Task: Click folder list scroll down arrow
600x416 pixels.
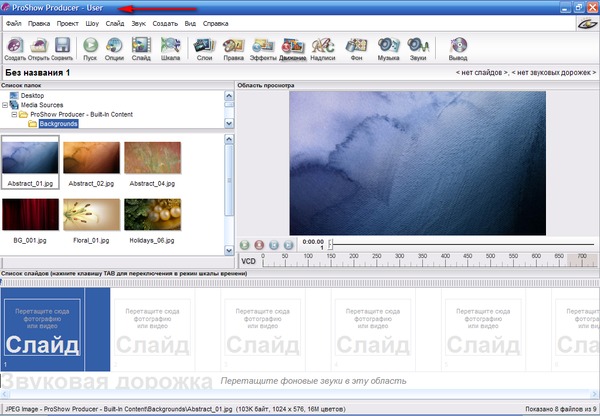Action: tap(229, 123)
